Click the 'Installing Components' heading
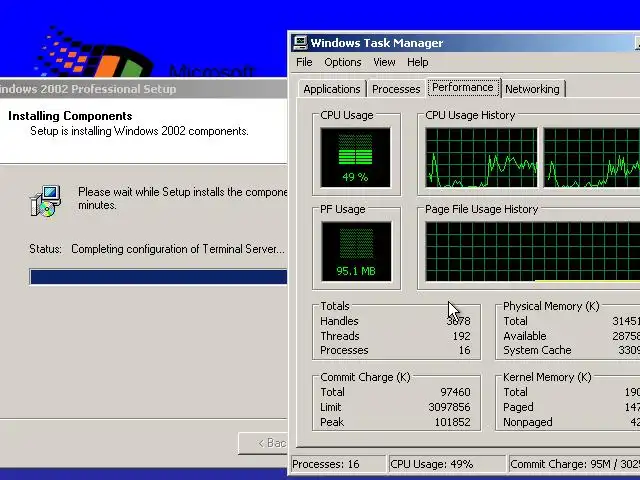640x480 pixels. (x=70, y=116)
